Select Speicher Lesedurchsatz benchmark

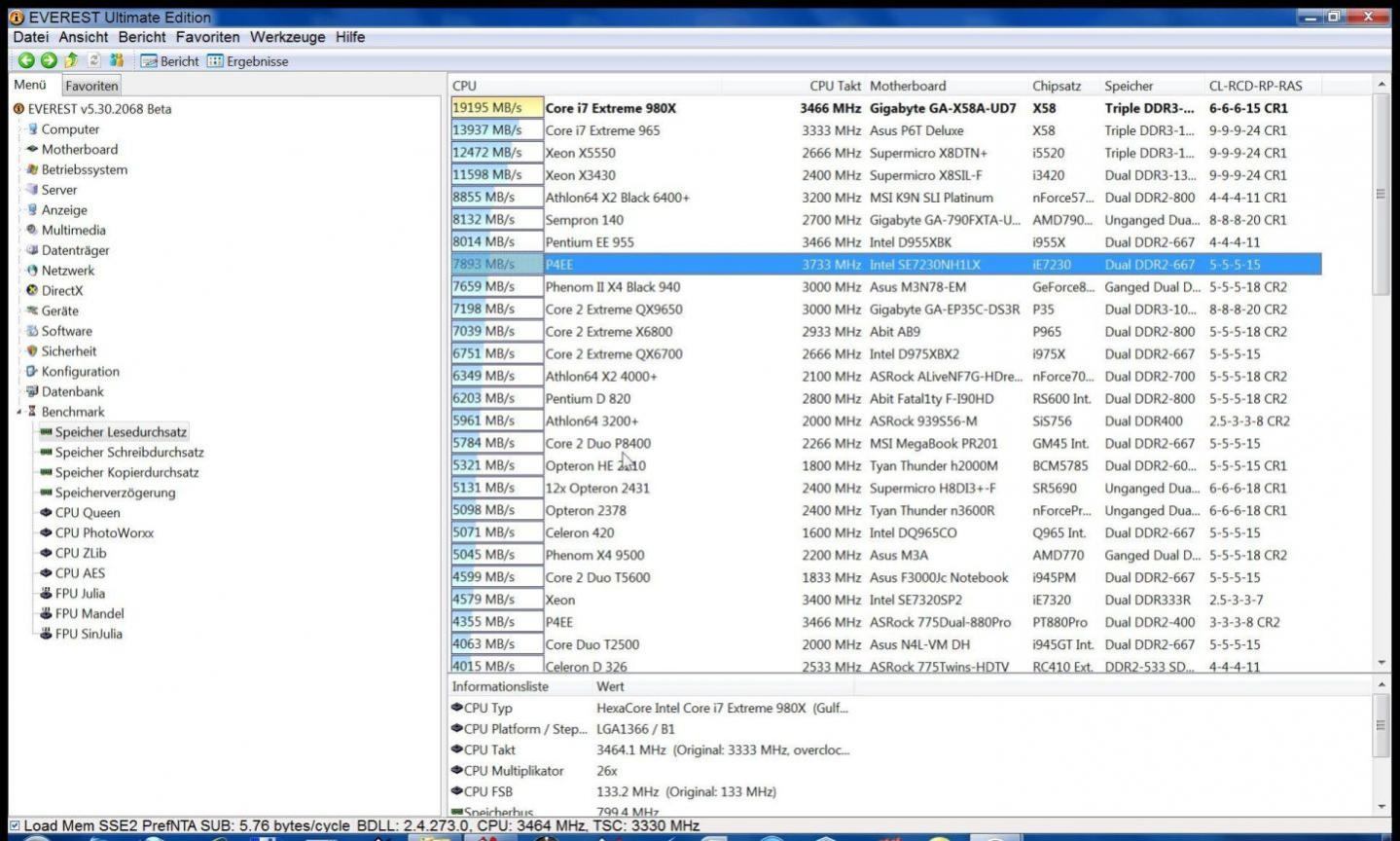[x=113, y=432]
